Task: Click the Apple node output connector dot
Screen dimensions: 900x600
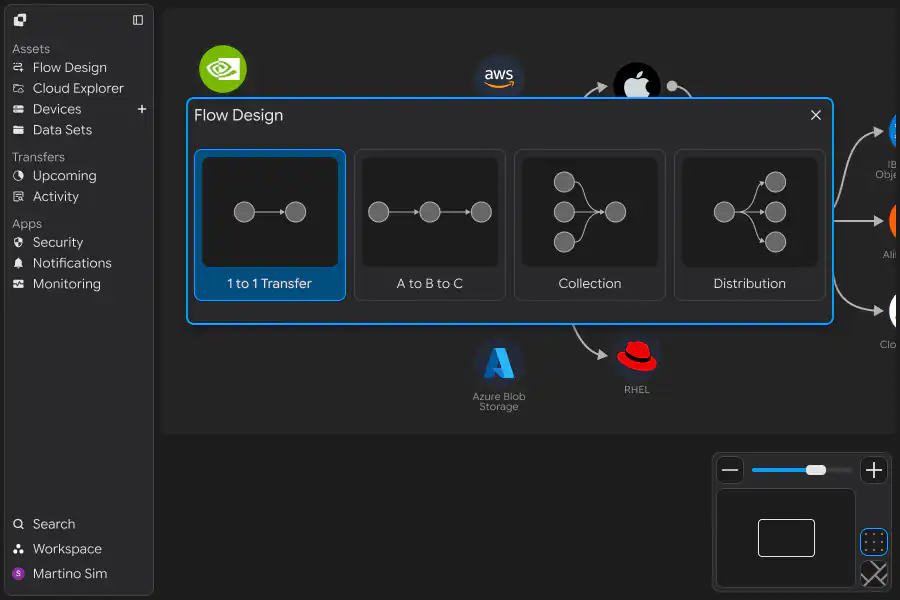Action: [x=672, y=86]
